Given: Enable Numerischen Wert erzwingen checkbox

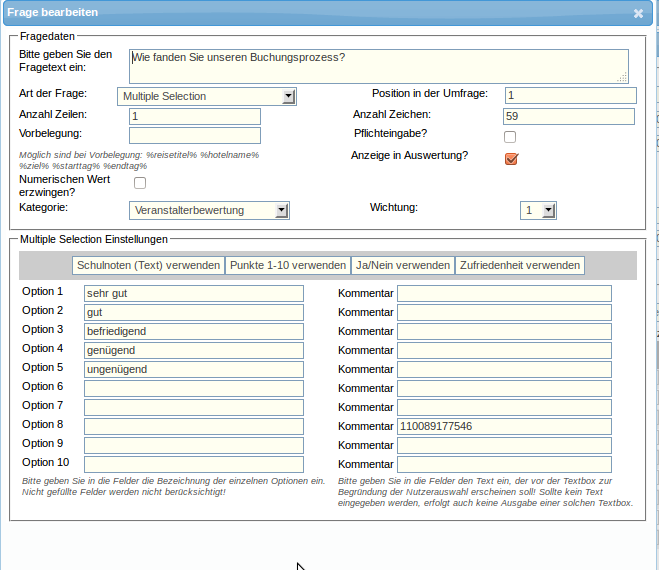Looking at the screenshot, I should click(140, 183).
